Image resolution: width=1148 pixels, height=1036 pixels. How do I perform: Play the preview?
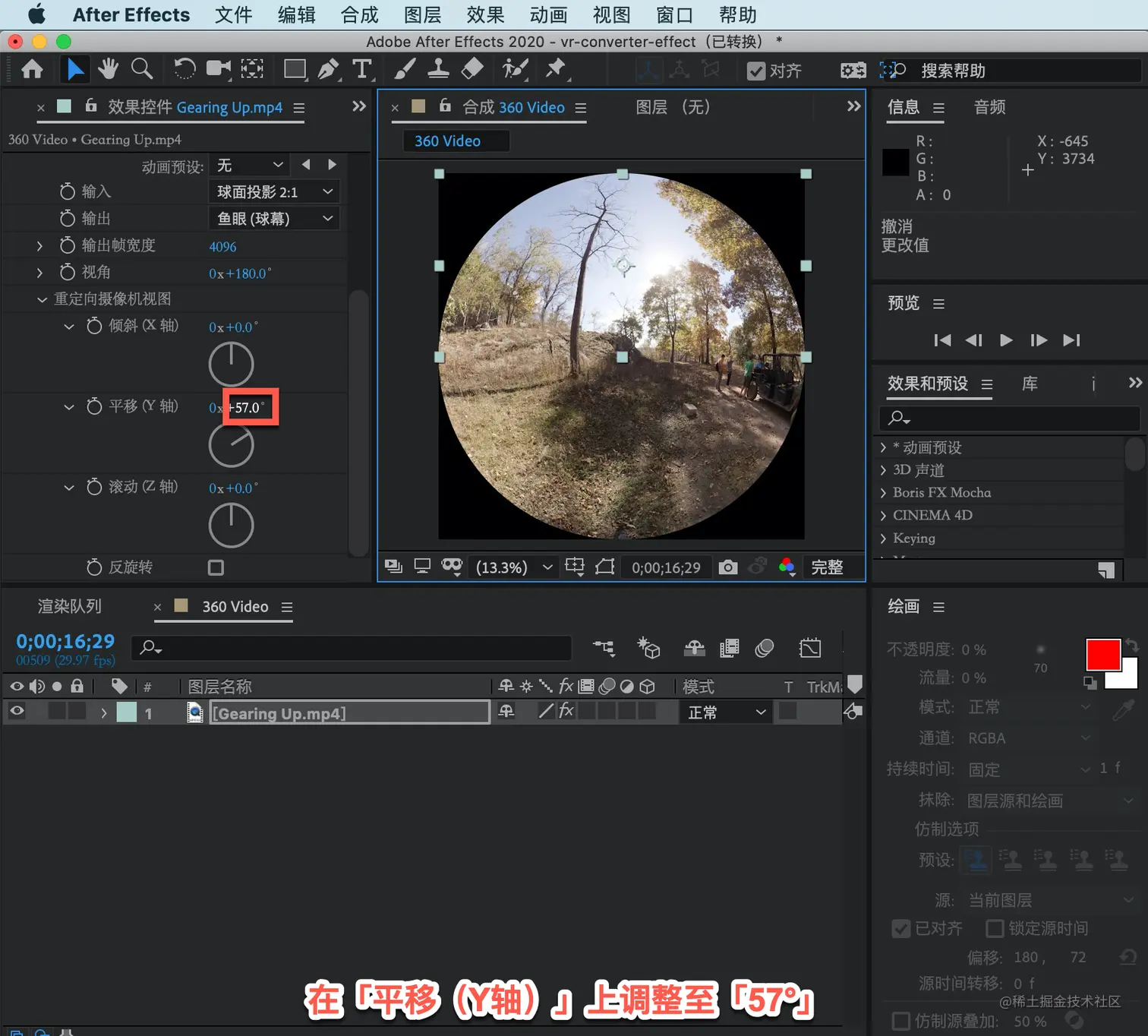pos(1006,340)
